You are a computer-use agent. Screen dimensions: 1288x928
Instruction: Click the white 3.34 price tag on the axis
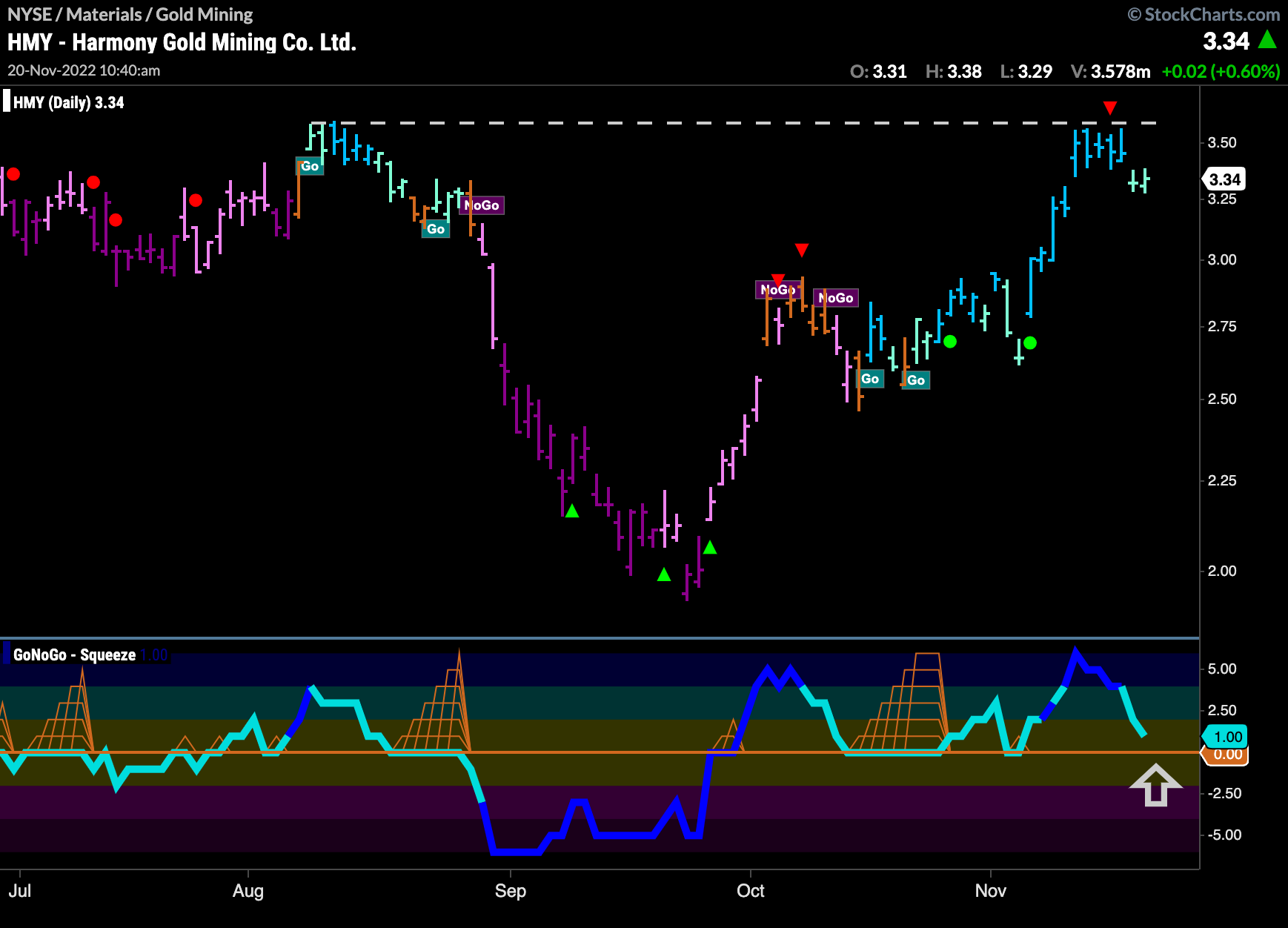(1224, 179)
